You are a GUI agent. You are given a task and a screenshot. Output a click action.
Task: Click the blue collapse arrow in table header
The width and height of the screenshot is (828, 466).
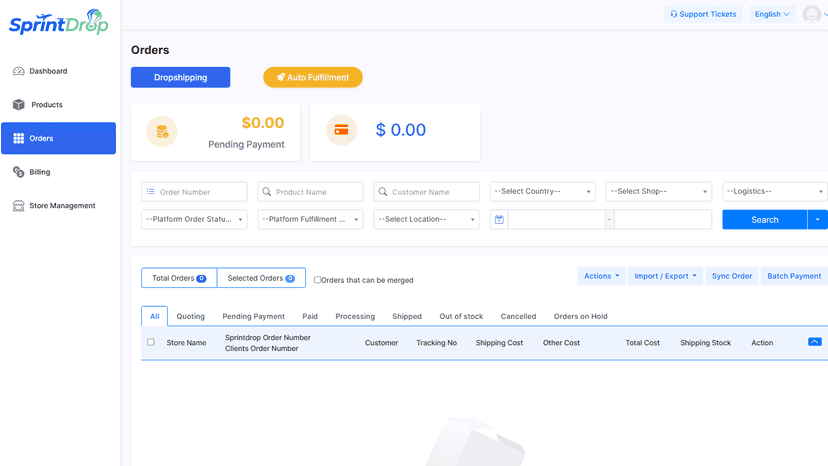(x=815, y=342)
